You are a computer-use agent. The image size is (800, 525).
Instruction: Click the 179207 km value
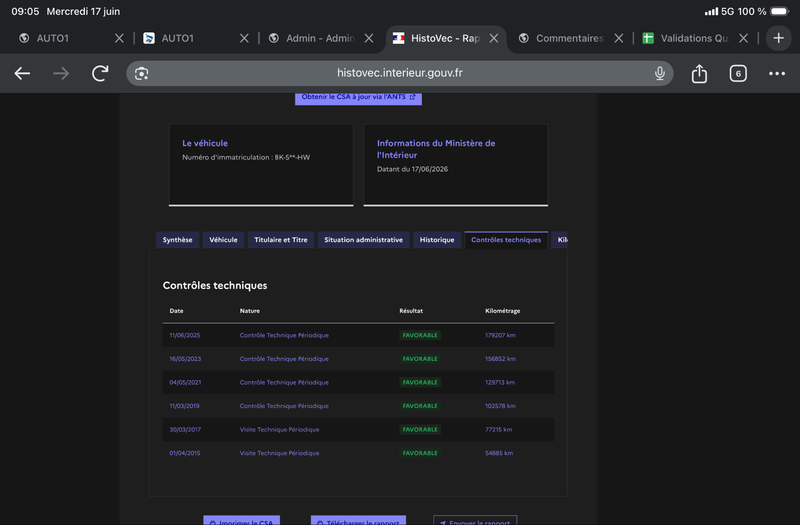click(x=500, y=335)
